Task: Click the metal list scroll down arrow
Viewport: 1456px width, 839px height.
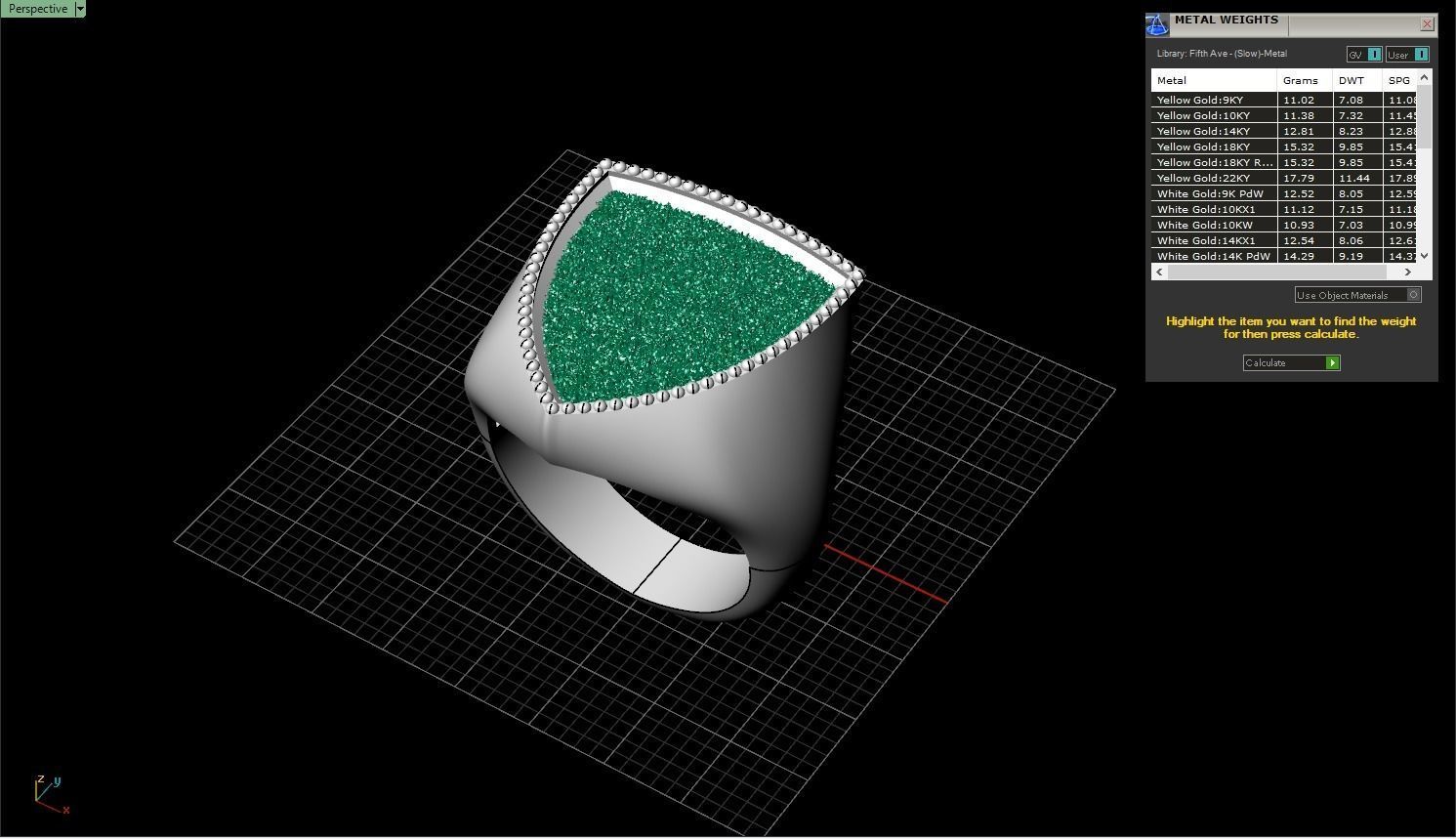Action: point(1425,256)
